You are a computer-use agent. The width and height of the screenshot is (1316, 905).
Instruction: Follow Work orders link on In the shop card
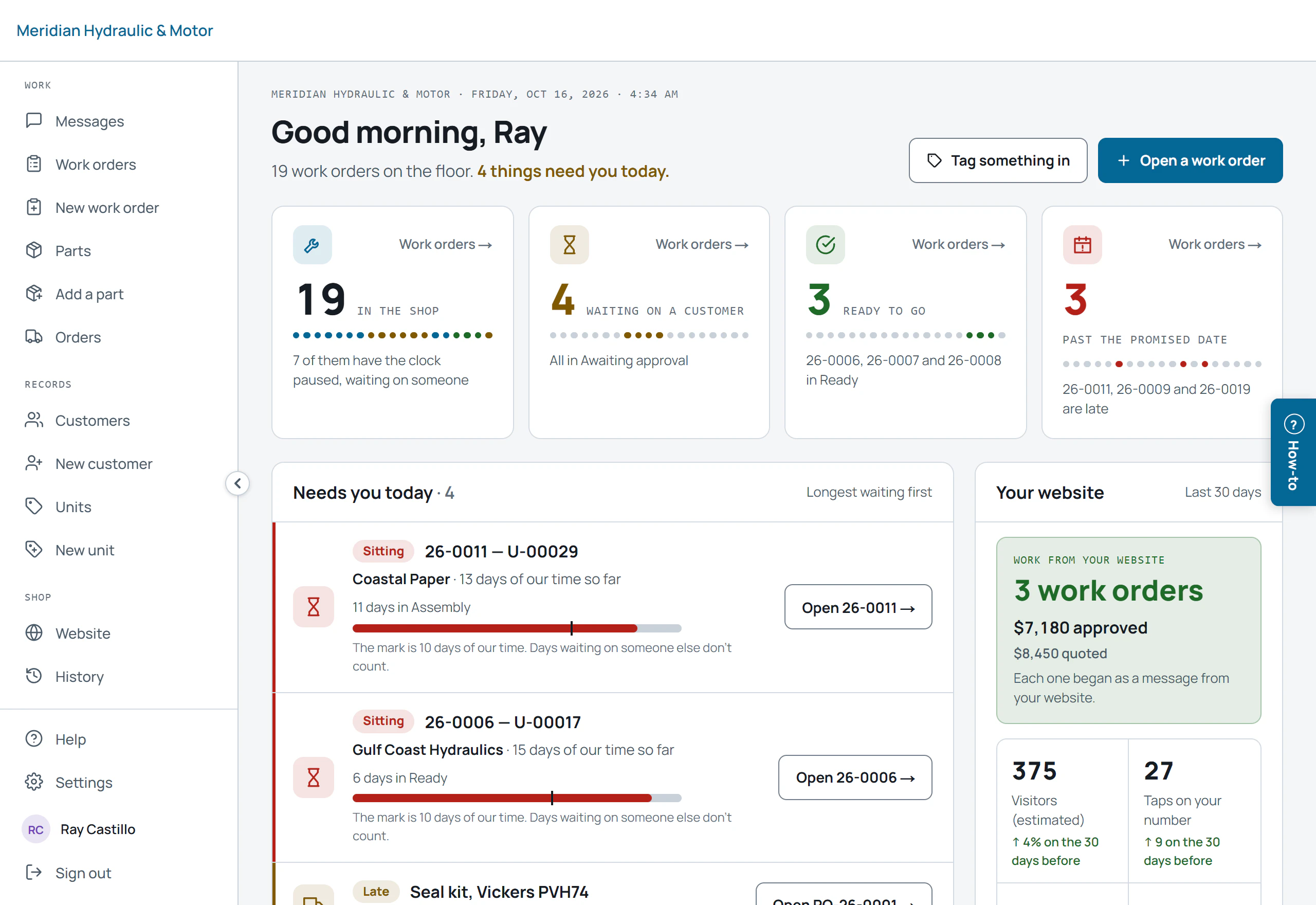click(x=446, y=244)
